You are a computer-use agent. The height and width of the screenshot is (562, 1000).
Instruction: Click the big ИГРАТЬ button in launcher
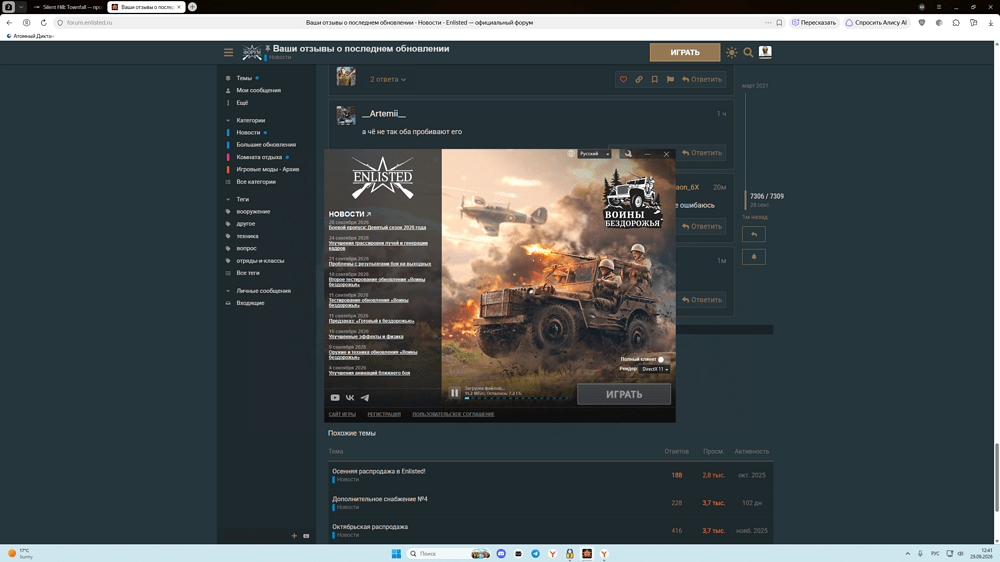pyautogui.click(x=624, y=394)
